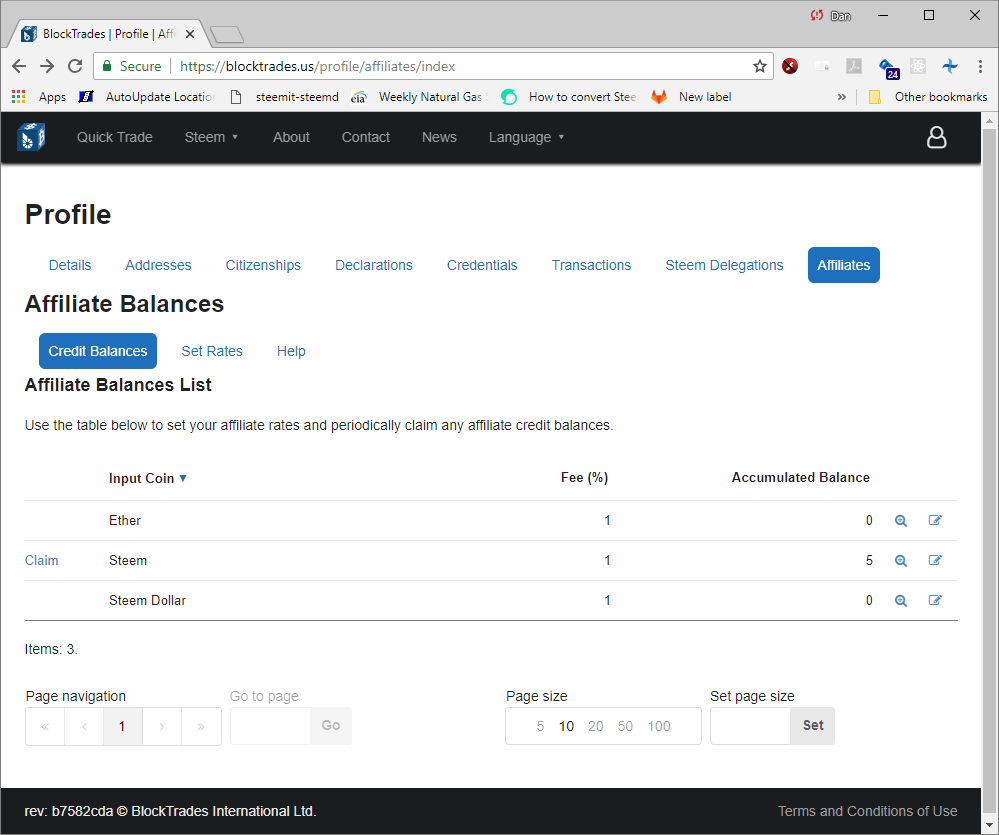Click the Go to page input field
Viewport: 999px width, 835px height.
coord(270,726)
